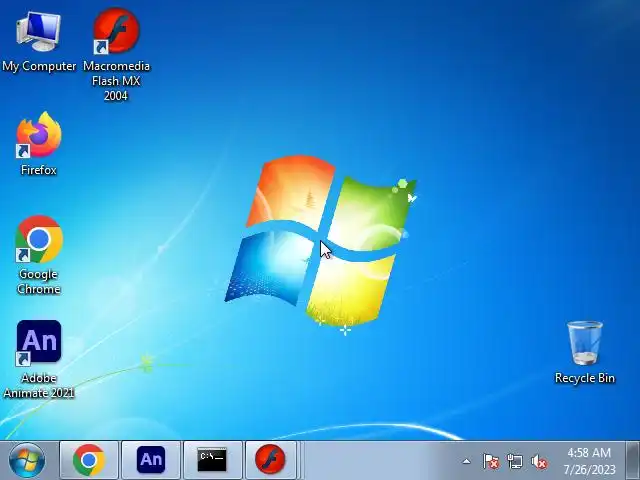Launch Macromedia Flash from the taskbar
Image resolution: width=640 pixels, height=480 pixels.
tap(270, 460)
